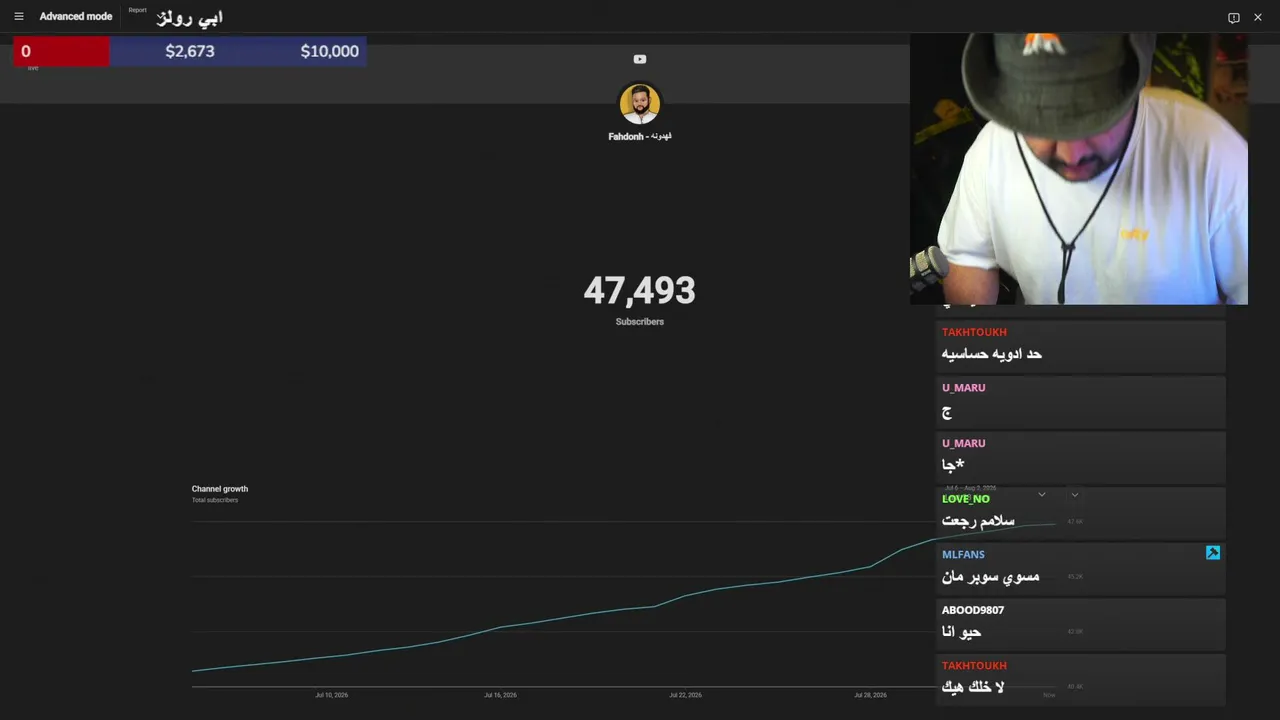Click the chat message 'مسوي سوبر مان'
Screen dimensions: 1280x720
click(x=990, y=577)
